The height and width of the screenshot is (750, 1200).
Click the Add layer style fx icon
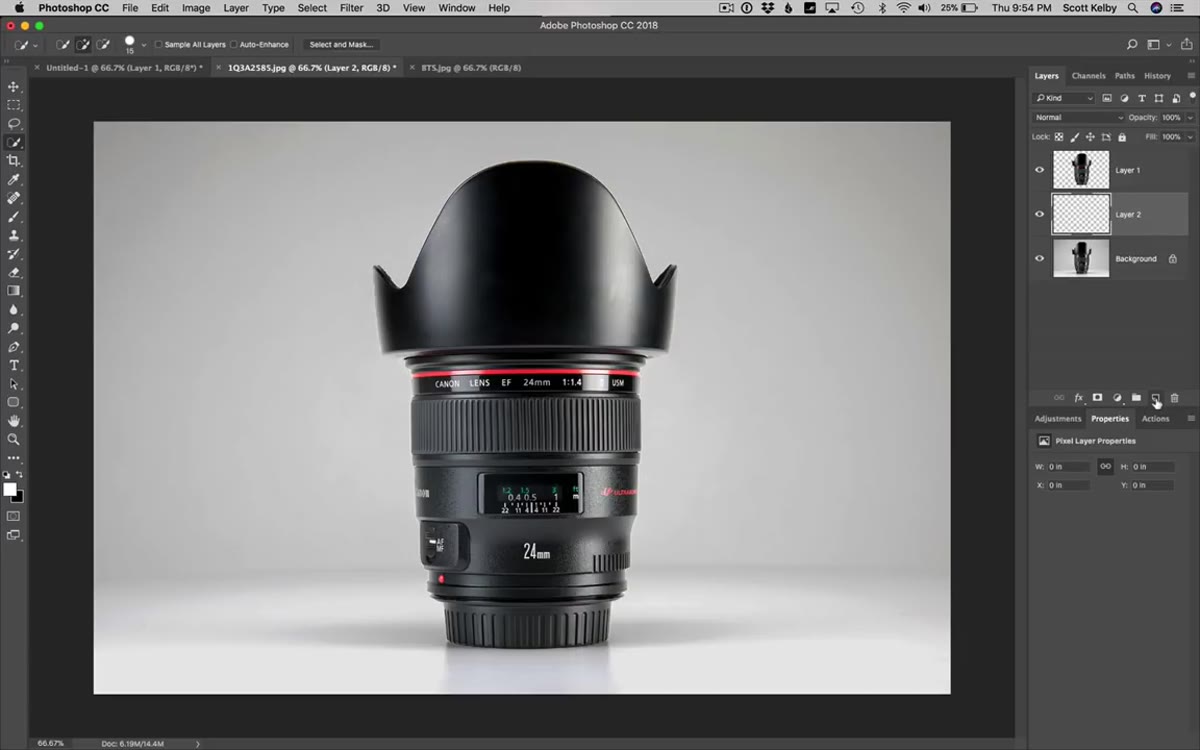pyautogui.click(x=1078, y=398)
